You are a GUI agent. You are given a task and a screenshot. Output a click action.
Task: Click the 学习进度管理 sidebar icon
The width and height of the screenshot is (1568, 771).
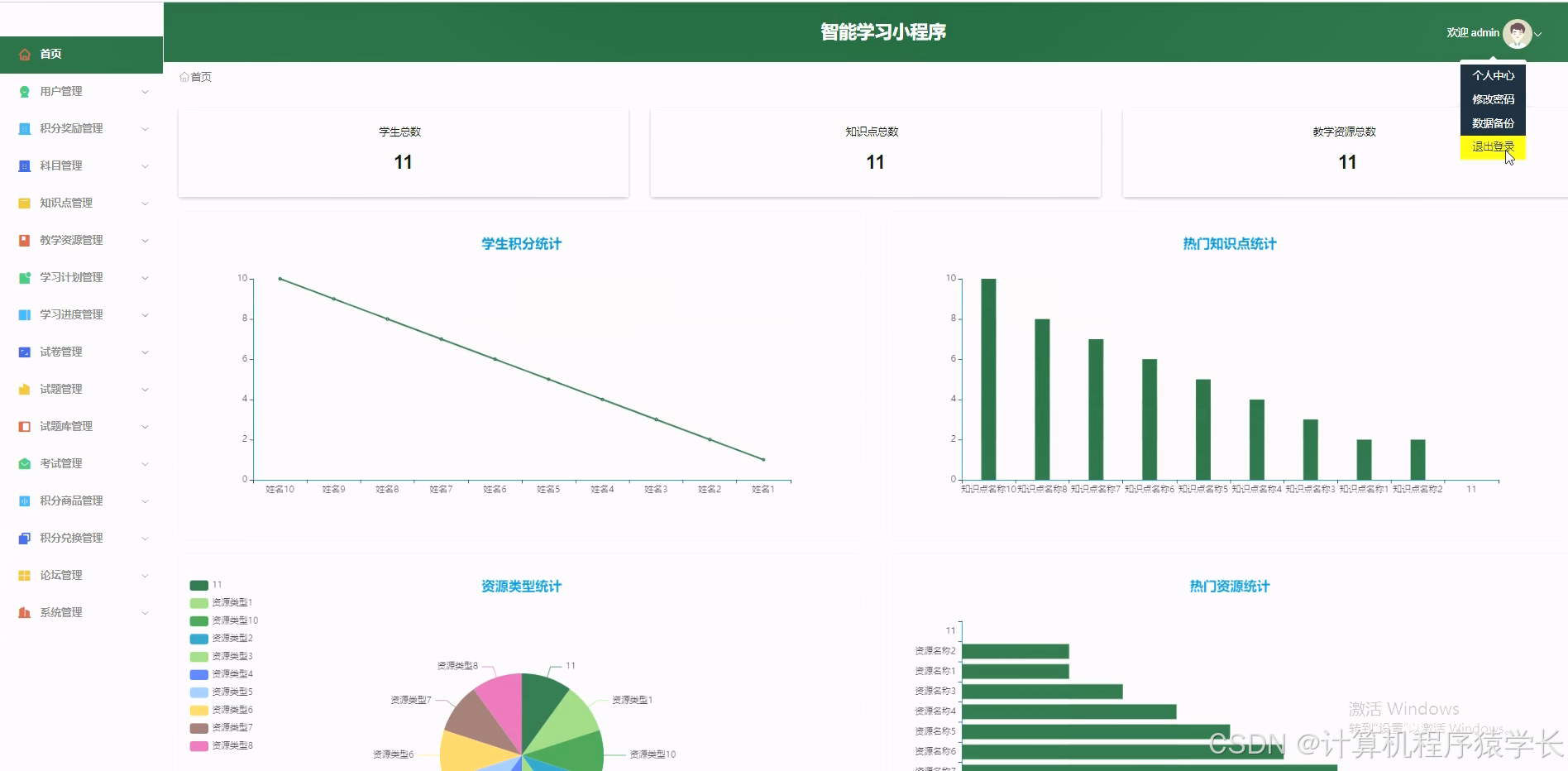[x=25, y=314]
